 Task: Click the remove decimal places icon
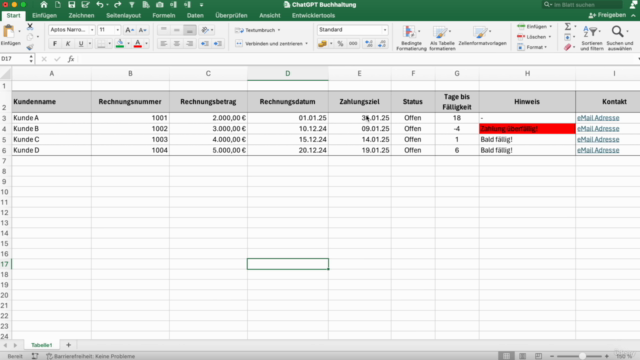click(382, 44)
